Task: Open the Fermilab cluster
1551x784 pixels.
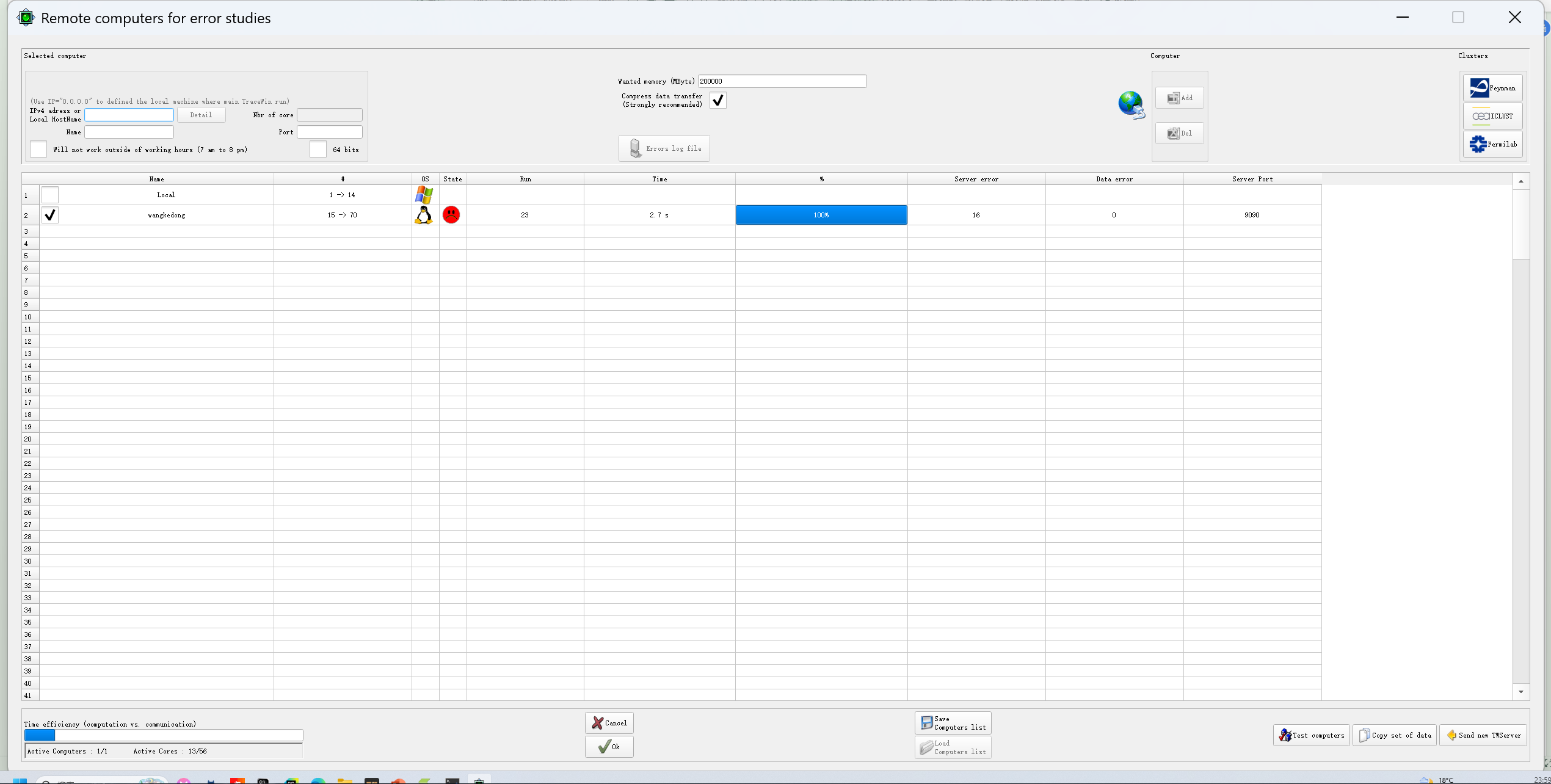Action: [1492, 144]
